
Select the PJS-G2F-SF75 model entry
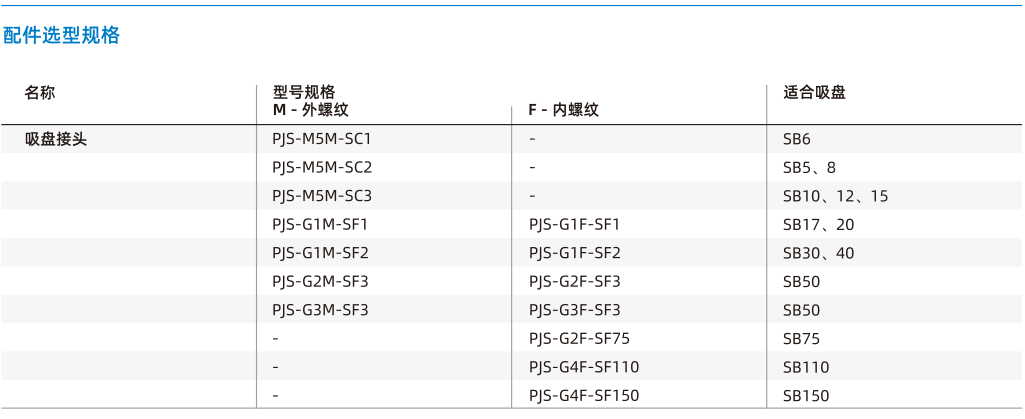[x=579, y=339]
